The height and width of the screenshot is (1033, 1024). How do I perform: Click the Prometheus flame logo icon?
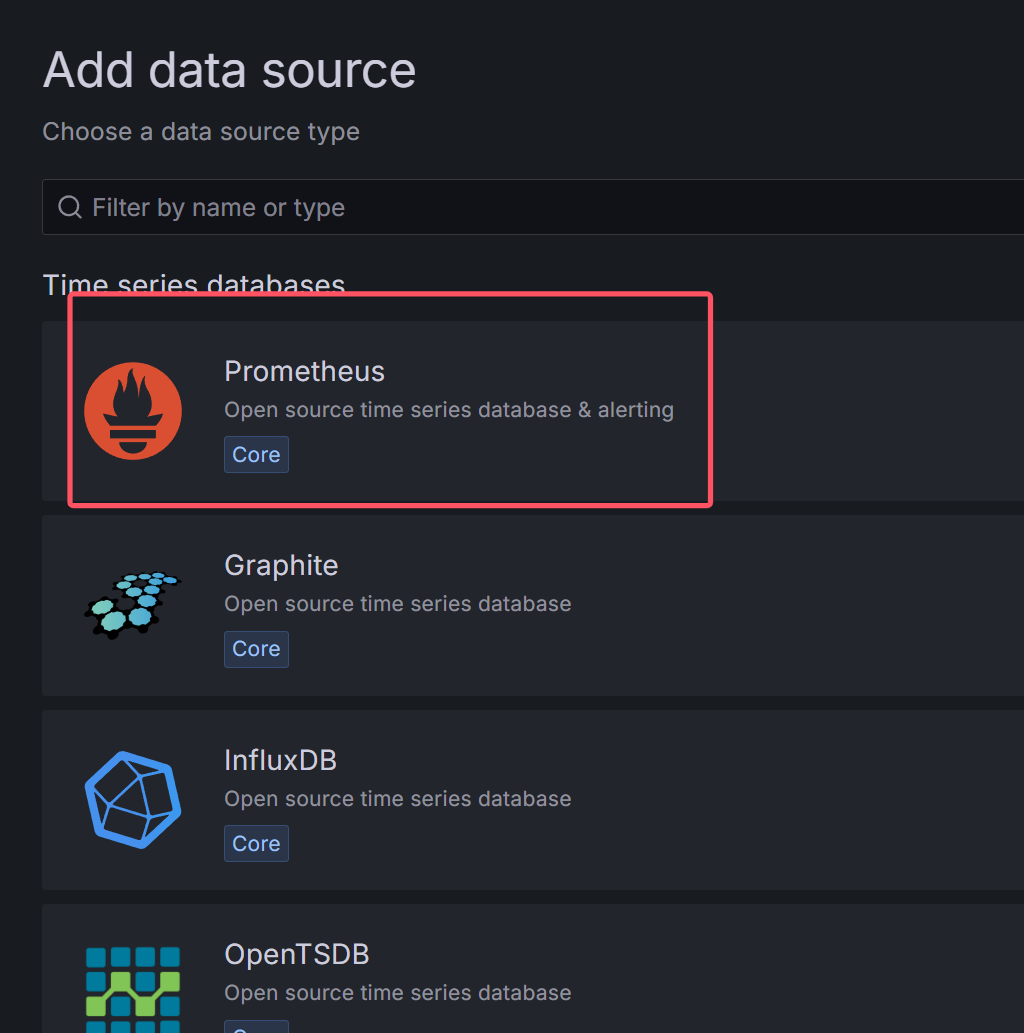(x=133, y=411)
